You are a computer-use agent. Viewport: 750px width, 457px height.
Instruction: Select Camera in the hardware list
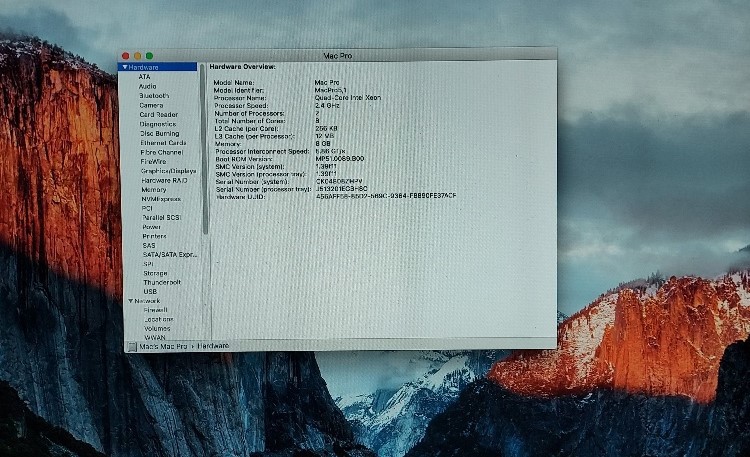pos(151,105)
